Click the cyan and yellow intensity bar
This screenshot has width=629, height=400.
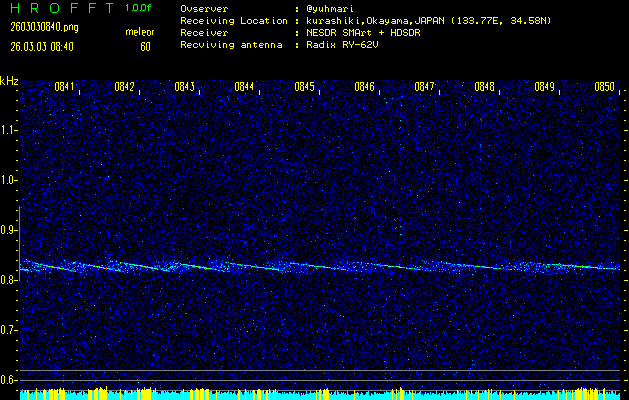[320, 394]
